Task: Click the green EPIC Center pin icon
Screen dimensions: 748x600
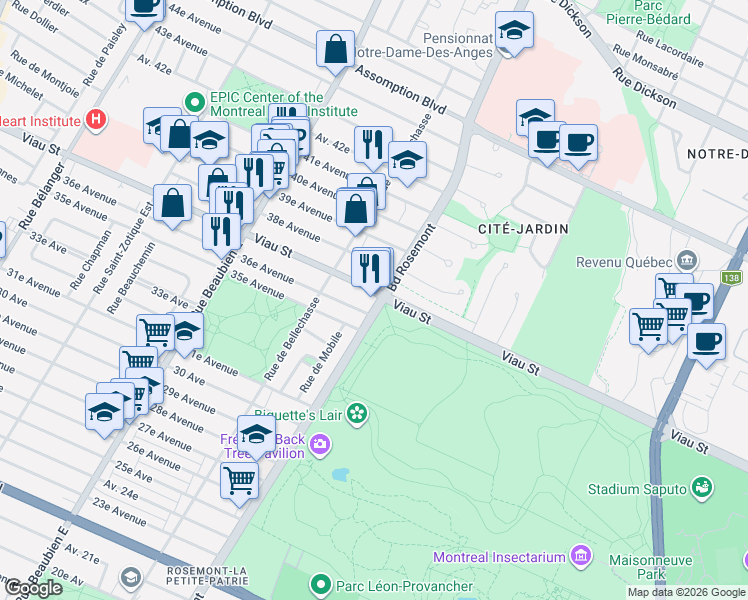Action: tap(195, 103)
